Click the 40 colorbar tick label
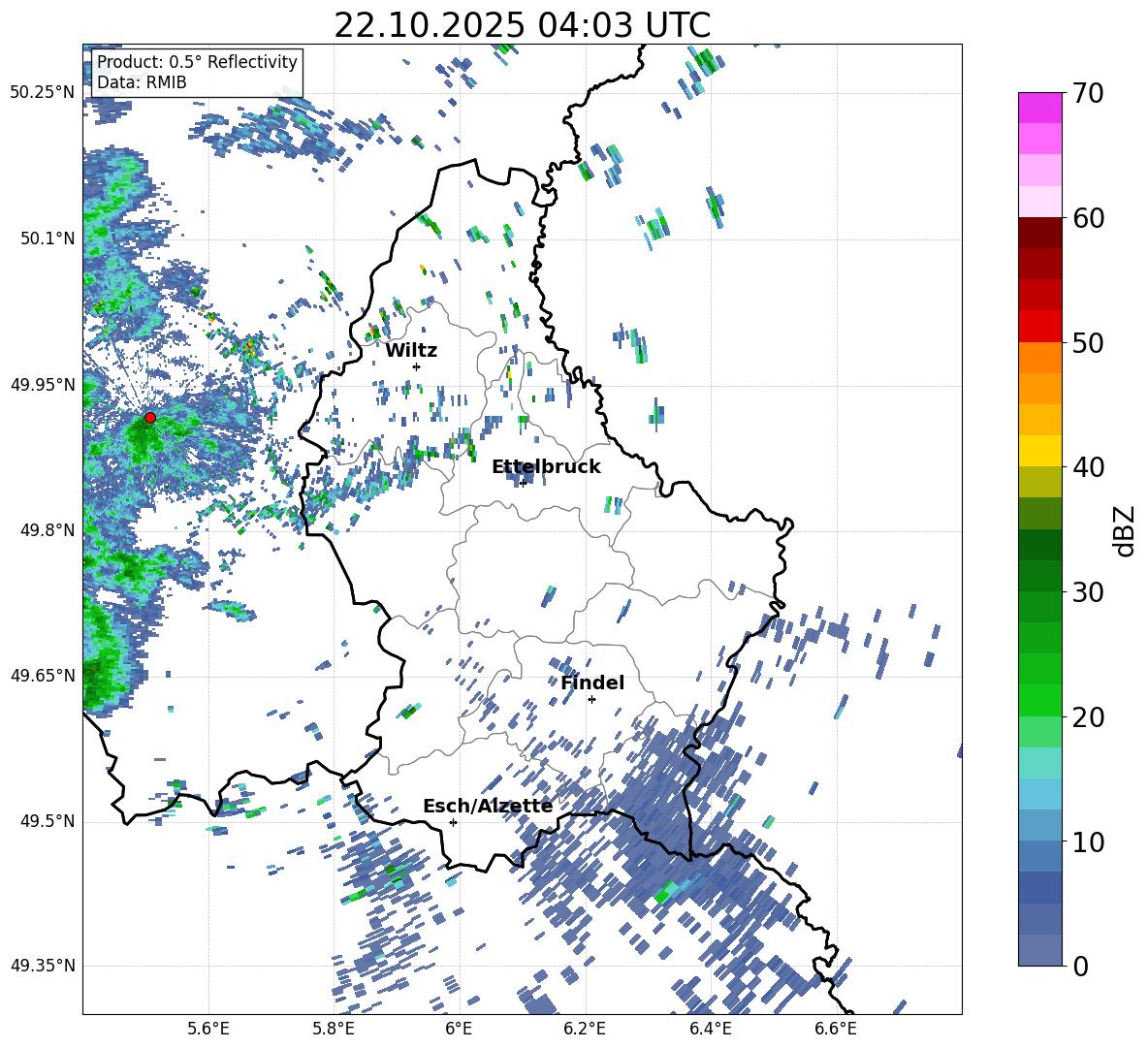The image size is (1148, 1048). pos(1087,467)
